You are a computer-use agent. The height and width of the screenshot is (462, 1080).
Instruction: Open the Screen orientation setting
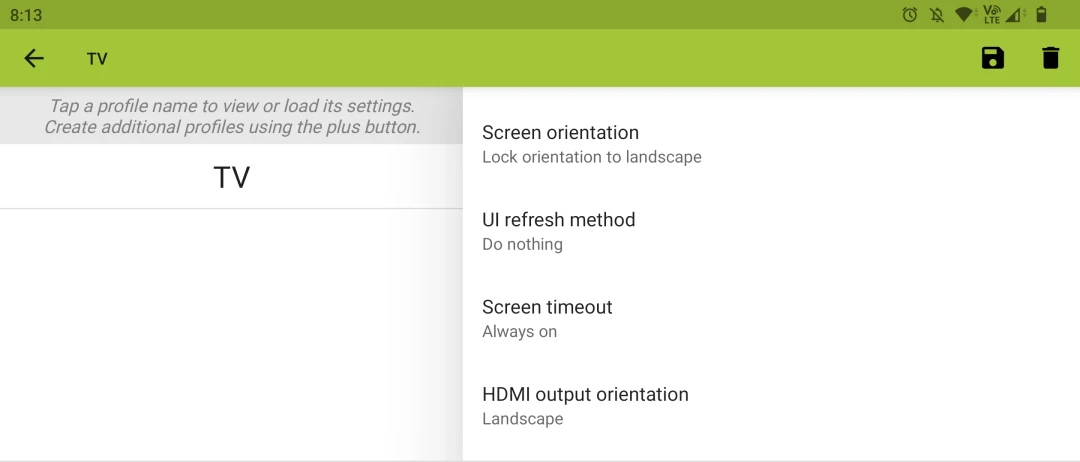(560, 133)
